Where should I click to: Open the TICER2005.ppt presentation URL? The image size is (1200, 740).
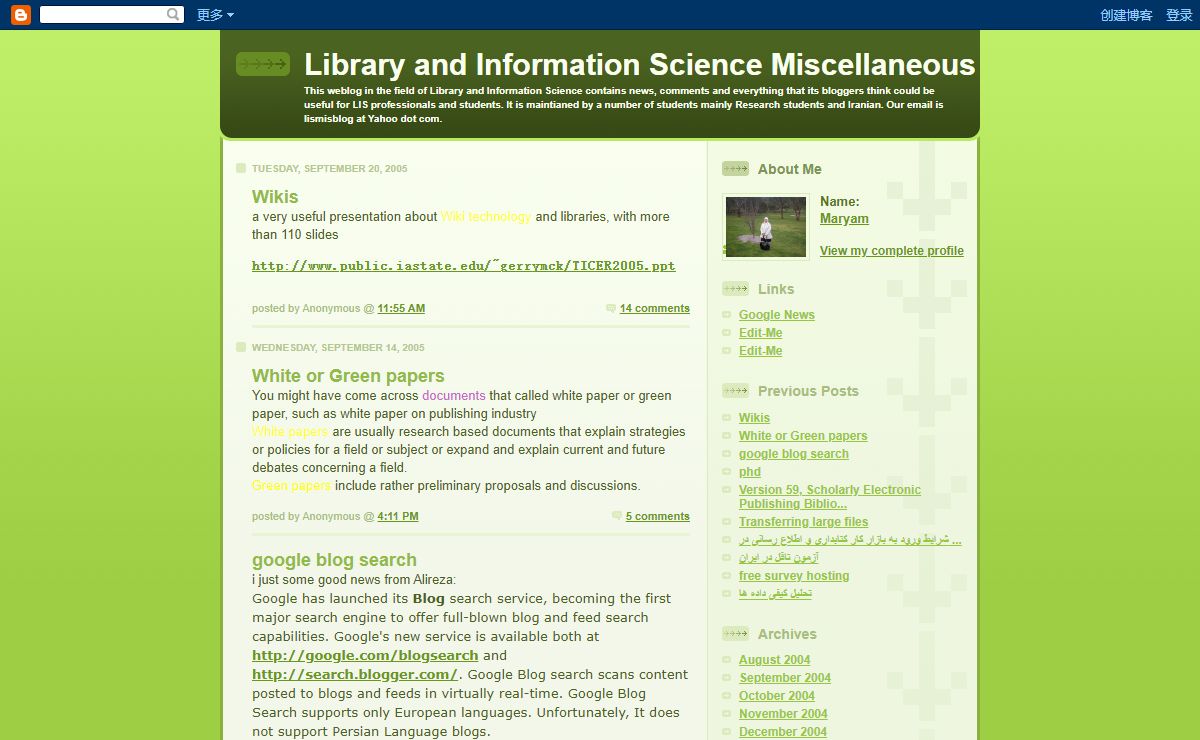tap(463, 266)
